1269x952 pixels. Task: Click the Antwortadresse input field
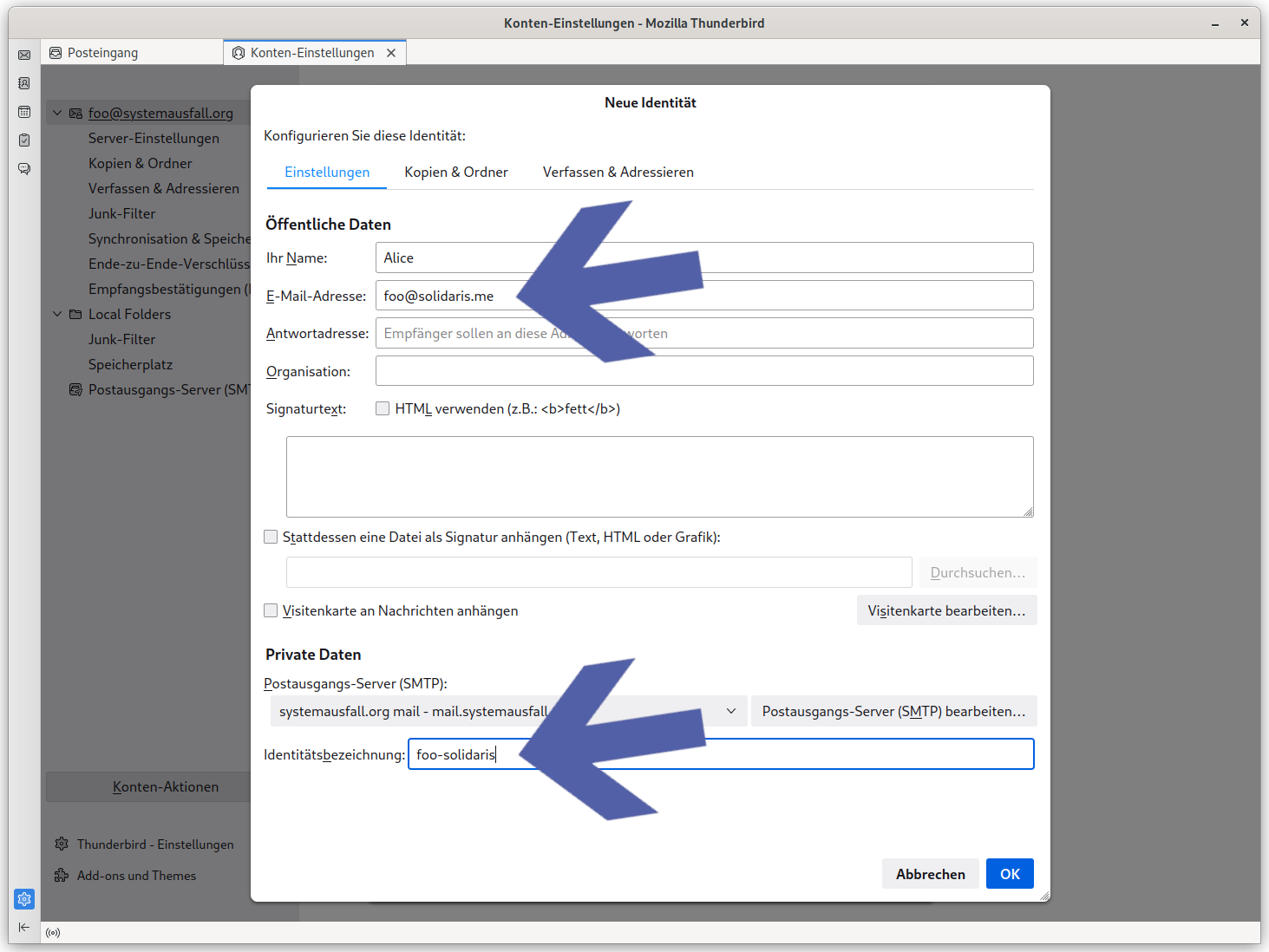[704, 333]
